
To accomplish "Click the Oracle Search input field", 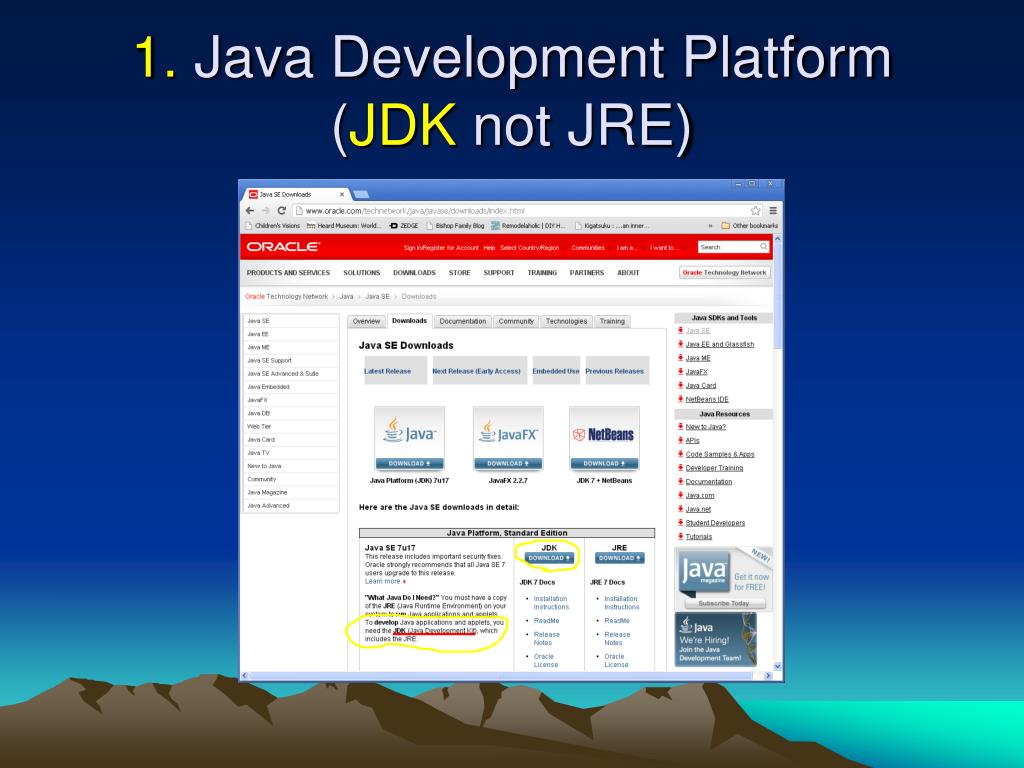I will [x=728, y=247].
